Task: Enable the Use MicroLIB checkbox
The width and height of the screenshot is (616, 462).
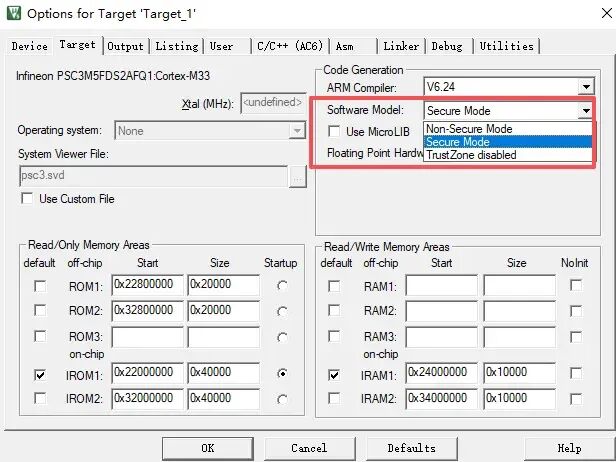Action: (334, 131)
